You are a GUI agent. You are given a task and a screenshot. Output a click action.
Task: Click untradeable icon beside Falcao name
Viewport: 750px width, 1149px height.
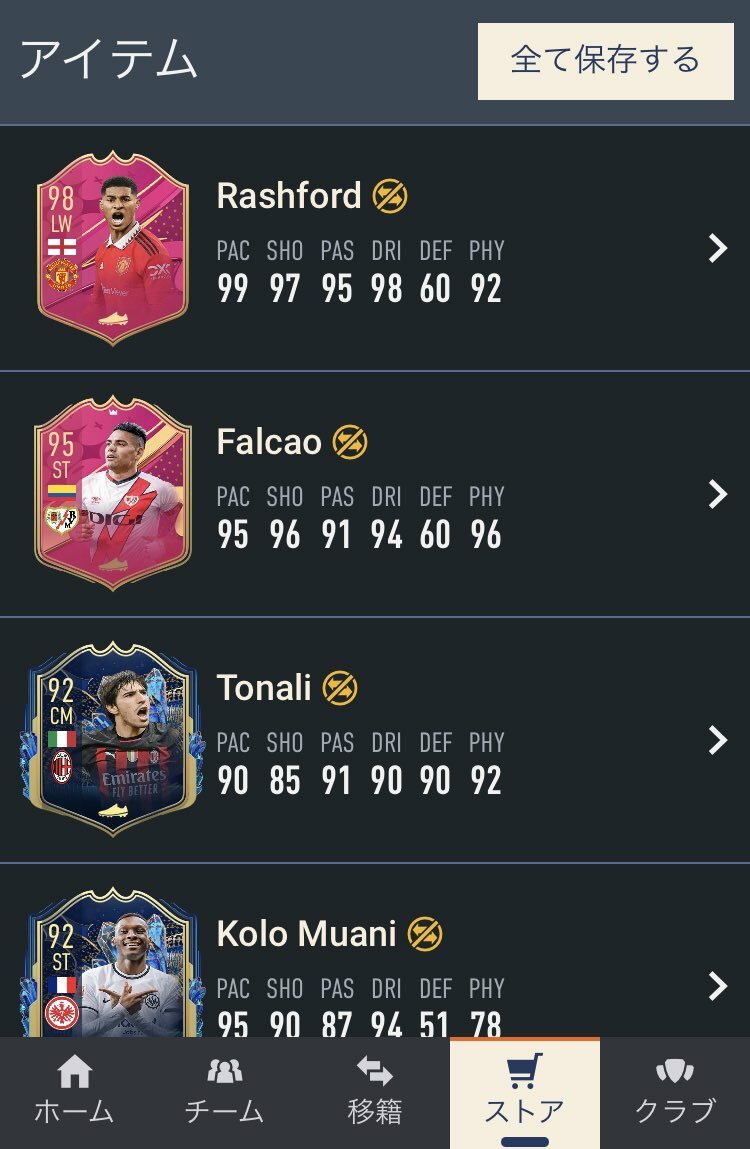[x=350, y=442]
